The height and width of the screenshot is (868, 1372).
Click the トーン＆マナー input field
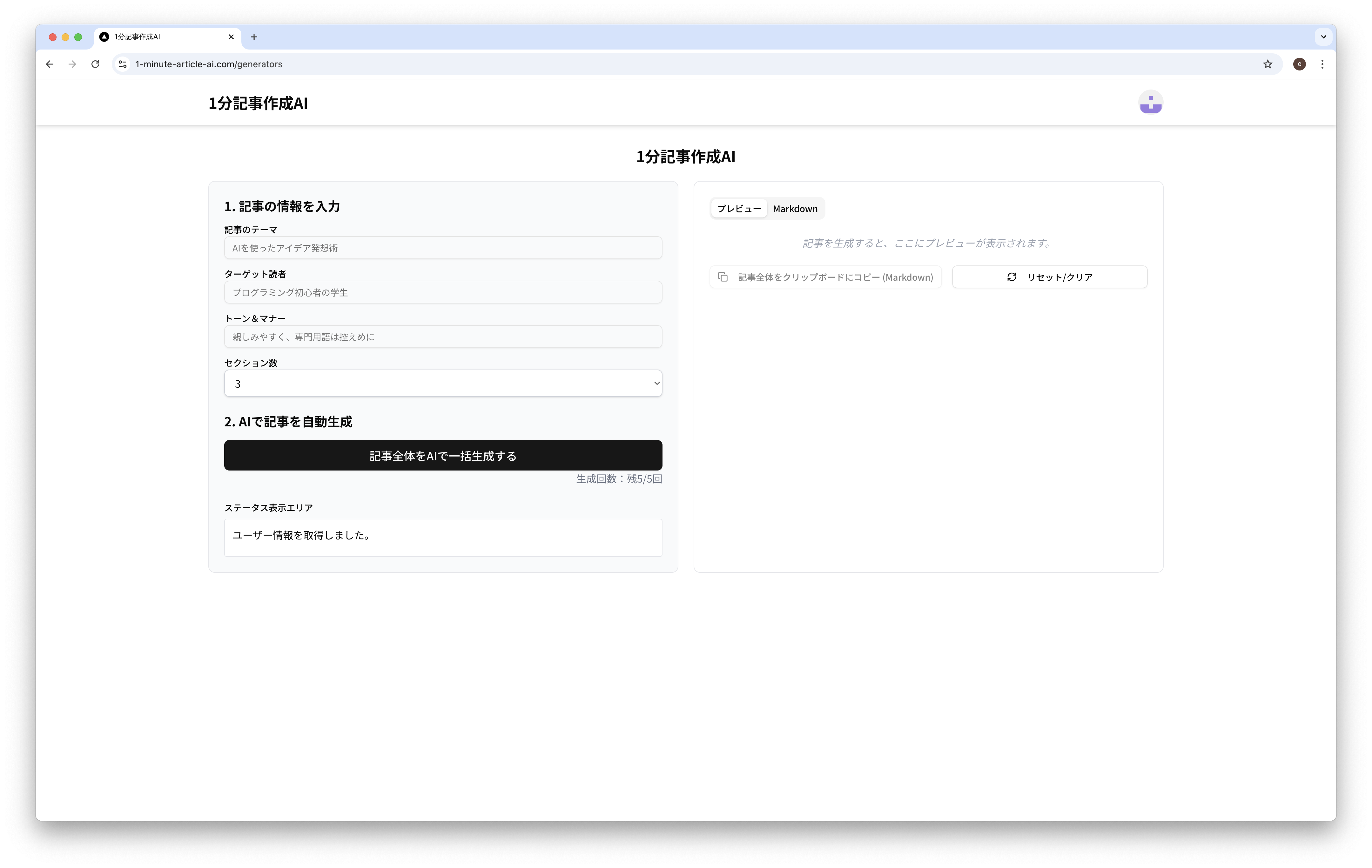click(x=443, y=337)
